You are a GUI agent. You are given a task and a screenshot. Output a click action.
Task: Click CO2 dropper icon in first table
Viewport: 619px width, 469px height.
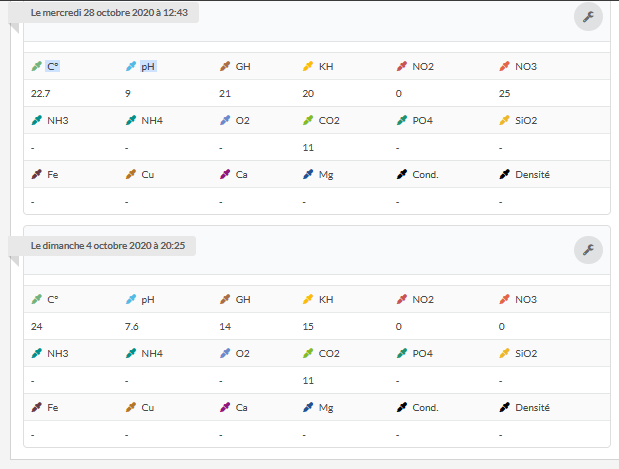(308, 120)
